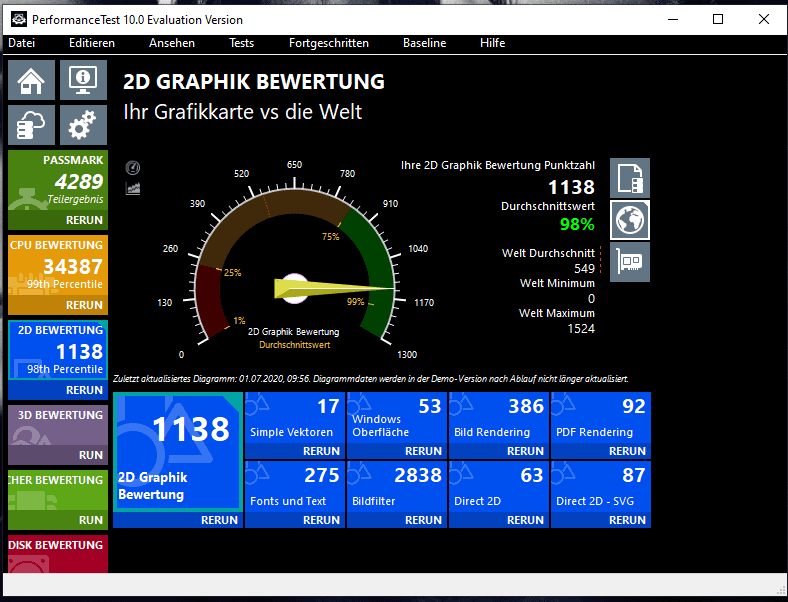Open the system information monitor icon
The image size is (788, 602).
(83, 80)
